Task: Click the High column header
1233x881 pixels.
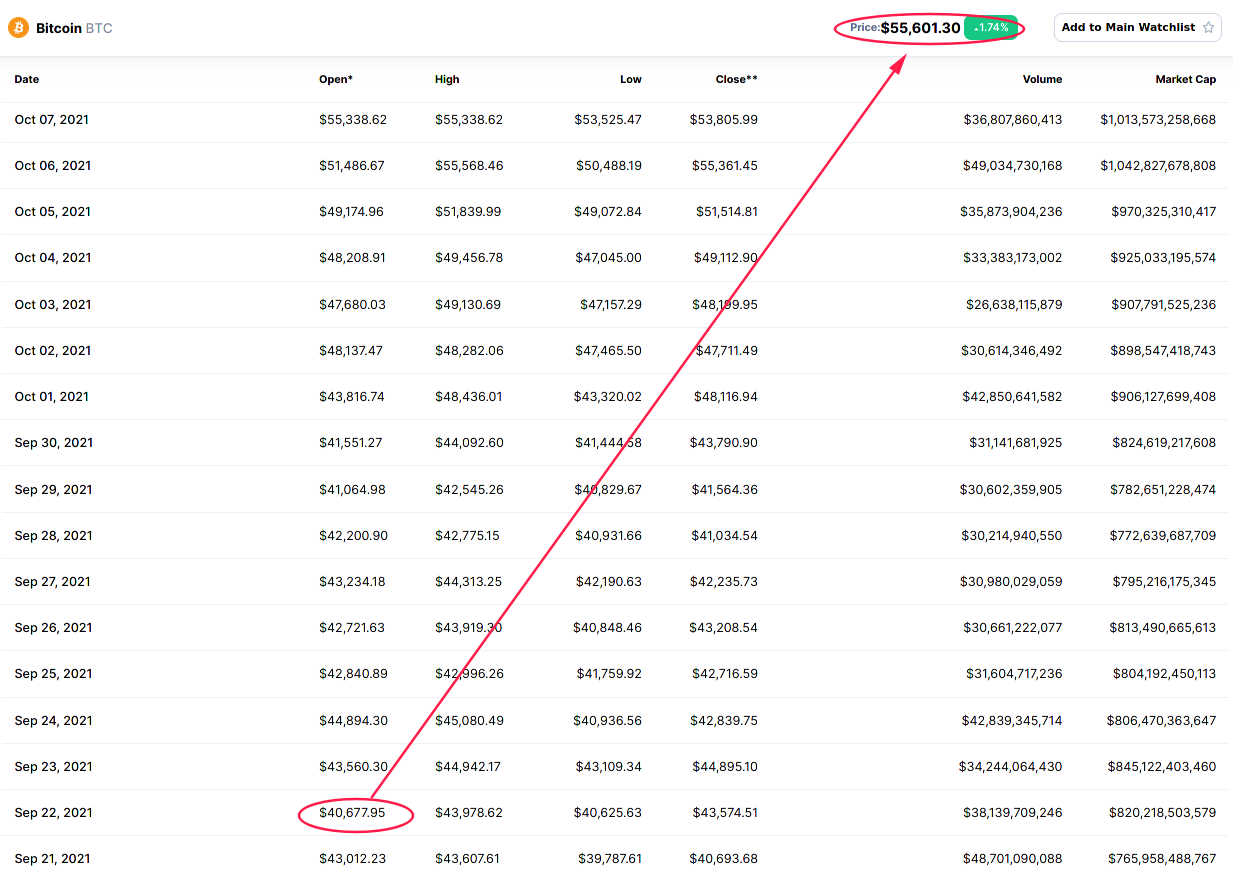Action: (447, 79)
